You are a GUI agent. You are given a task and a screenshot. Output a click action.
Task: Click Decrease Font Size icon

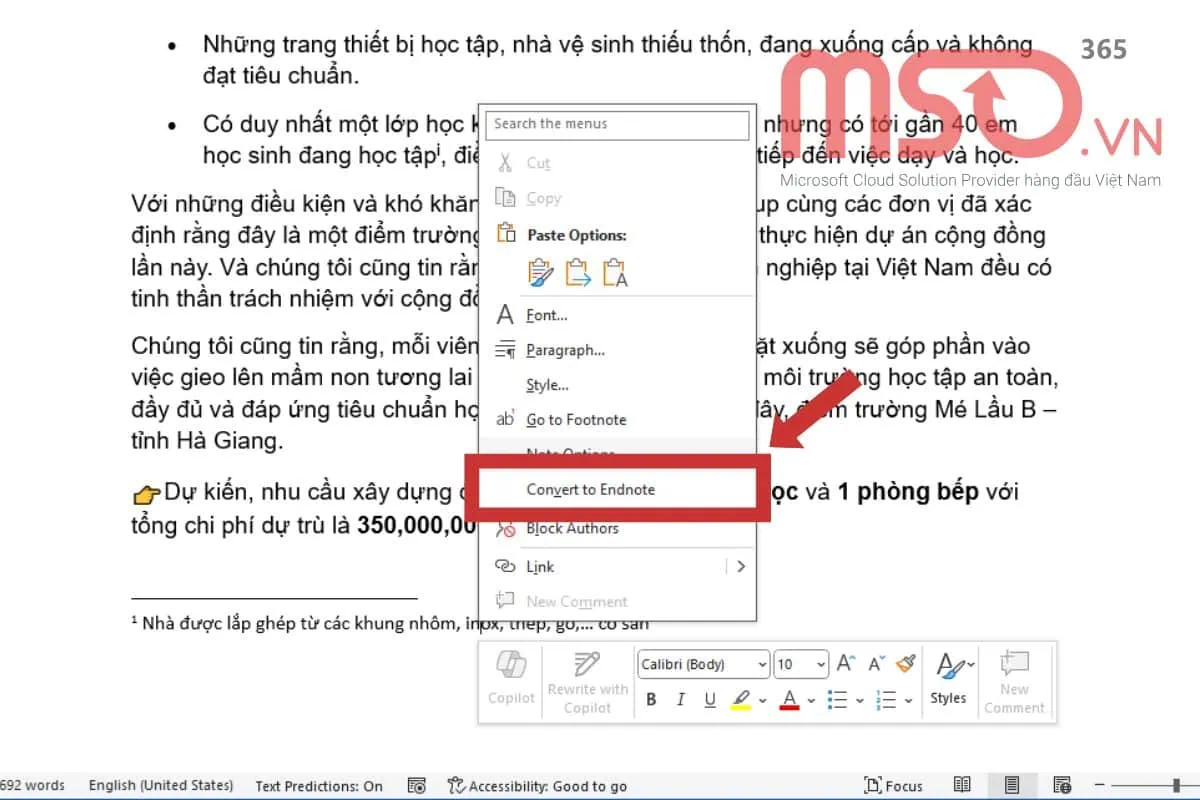pyautogui.click(x=876, y=664)
